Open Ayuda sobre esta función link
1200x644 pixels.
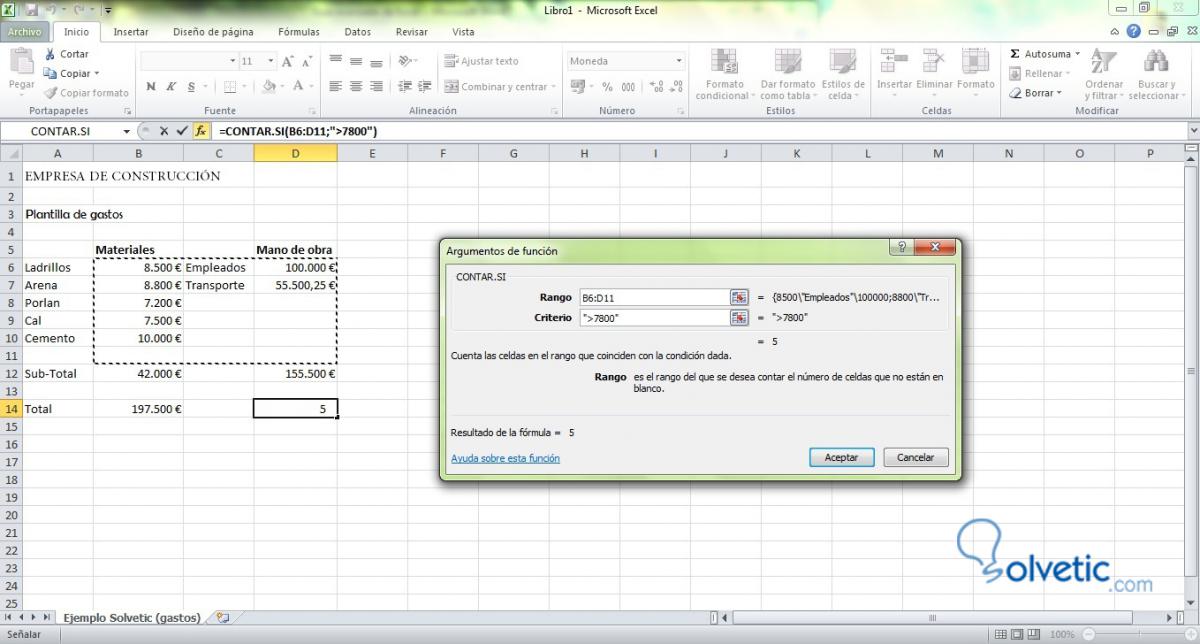pos(505,458)
